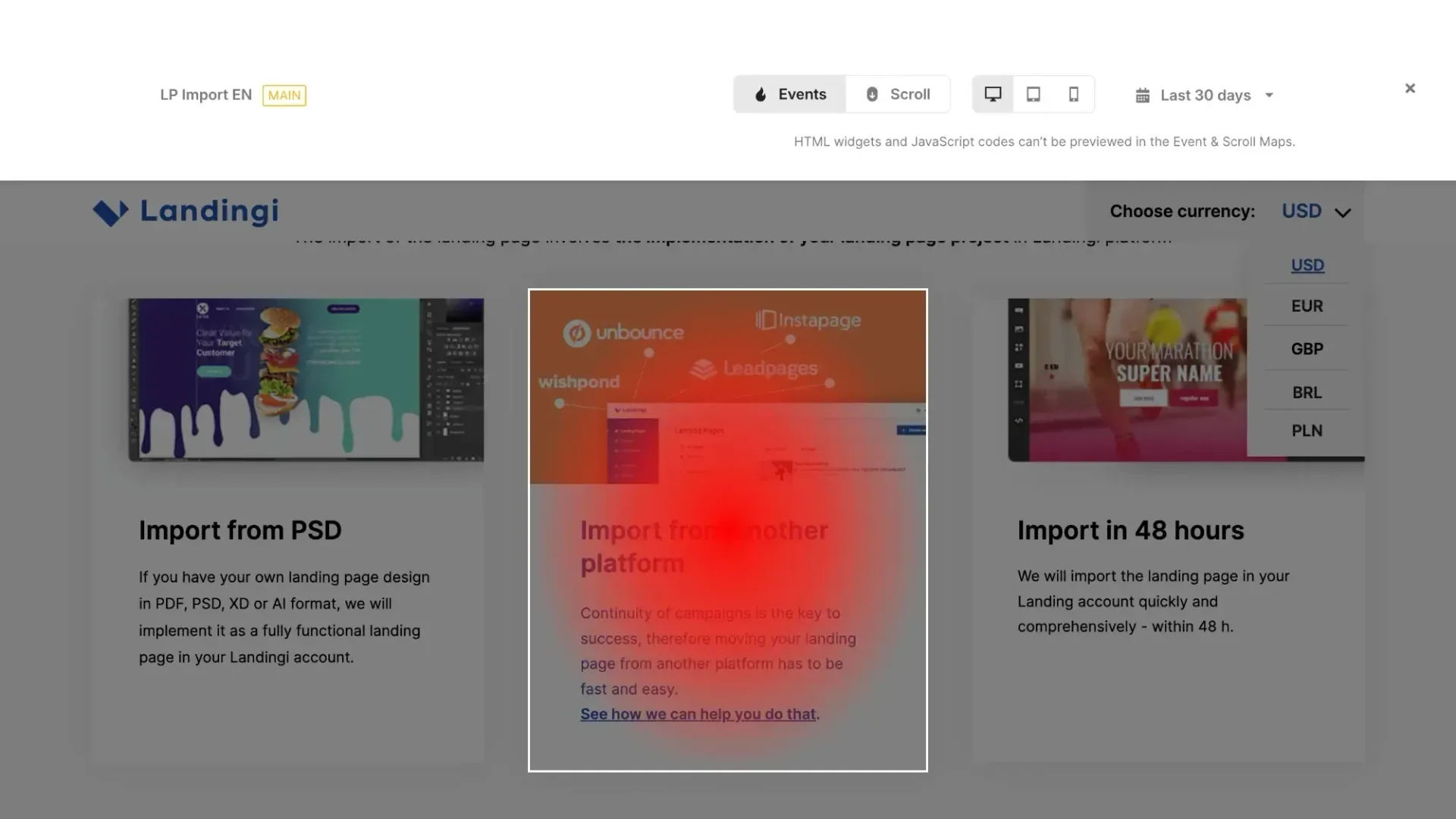1456x819 pixels.
Task: Click the calendar icon beside date range
Action: 1142,96
